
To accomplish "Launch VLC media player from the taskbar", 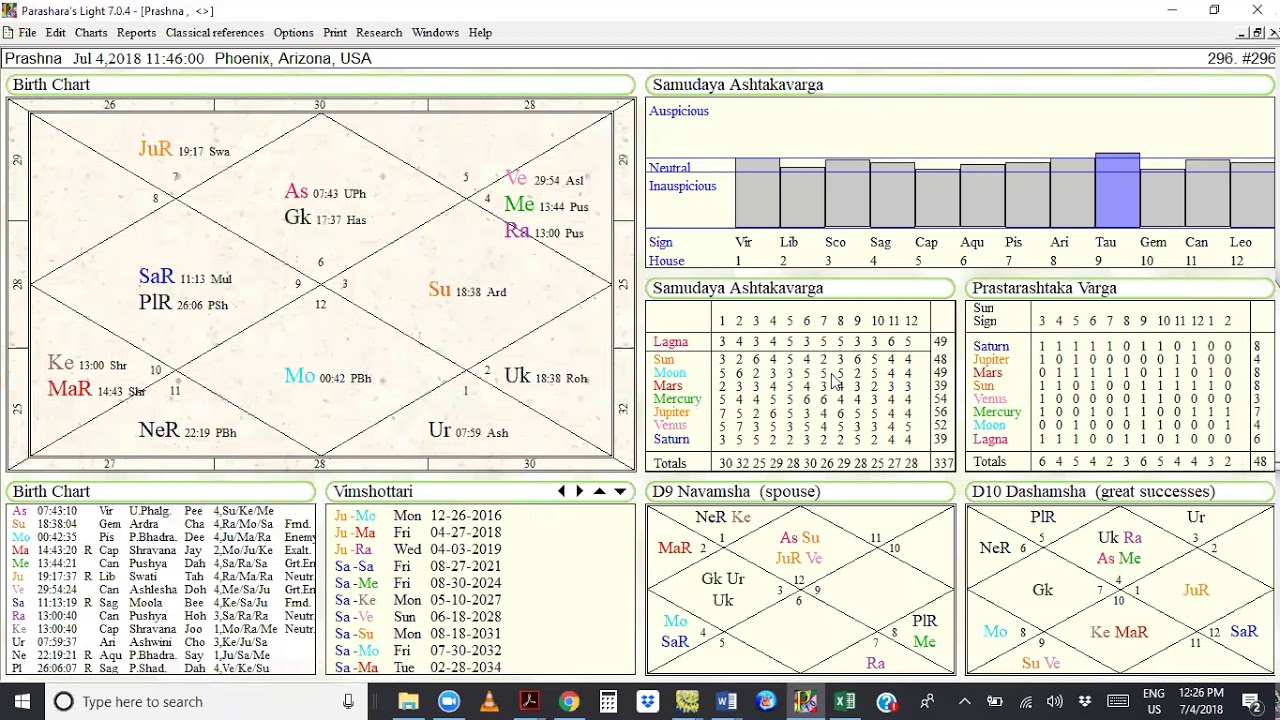I will 489,702.
